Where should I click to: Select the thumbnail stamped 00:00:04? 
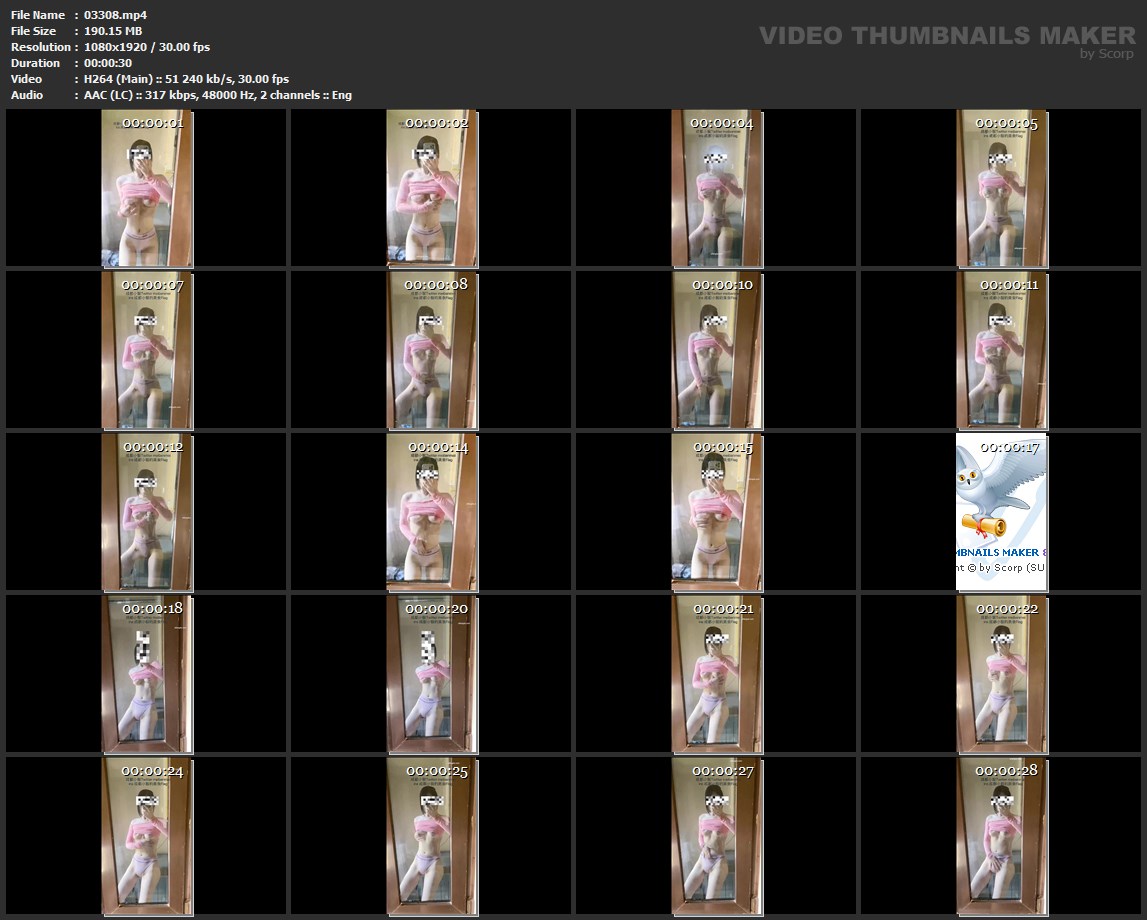pos(717,188)
